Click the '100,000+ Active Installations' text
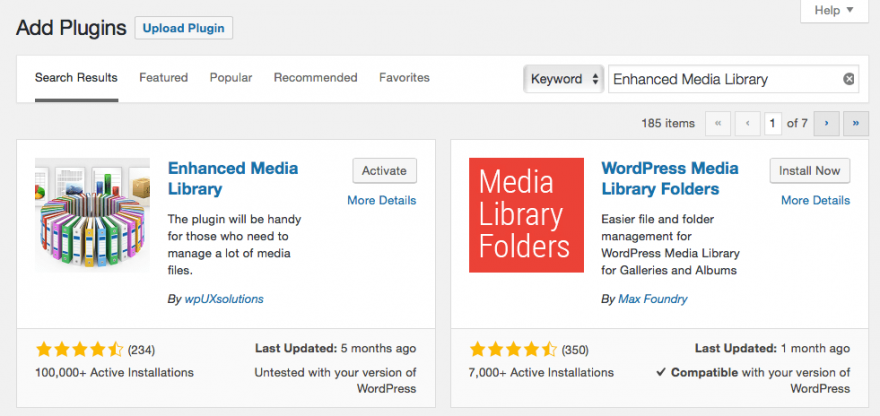This screenshot has width=880, height=416. pos(114,372)
